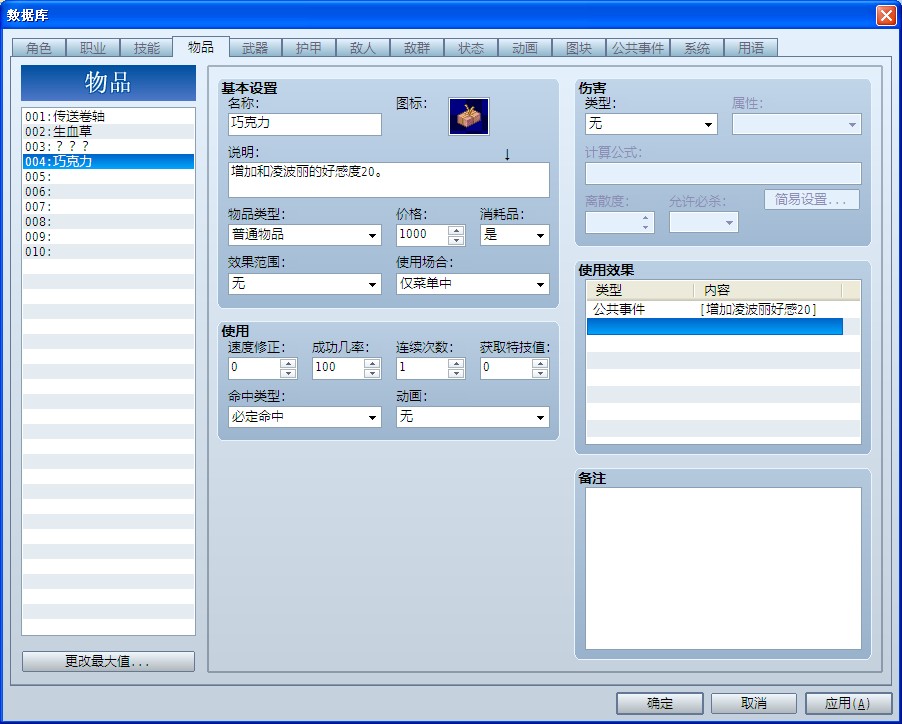Open the 动画 dropdown
The height and width of the screenshot is (724, 902).
tap(472, 417)
